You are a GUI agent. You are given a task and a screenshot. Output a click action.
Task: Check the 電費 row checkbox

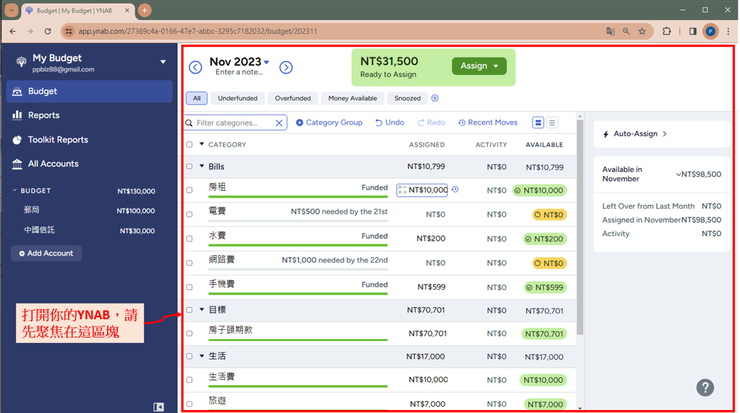tap(190, 214)
